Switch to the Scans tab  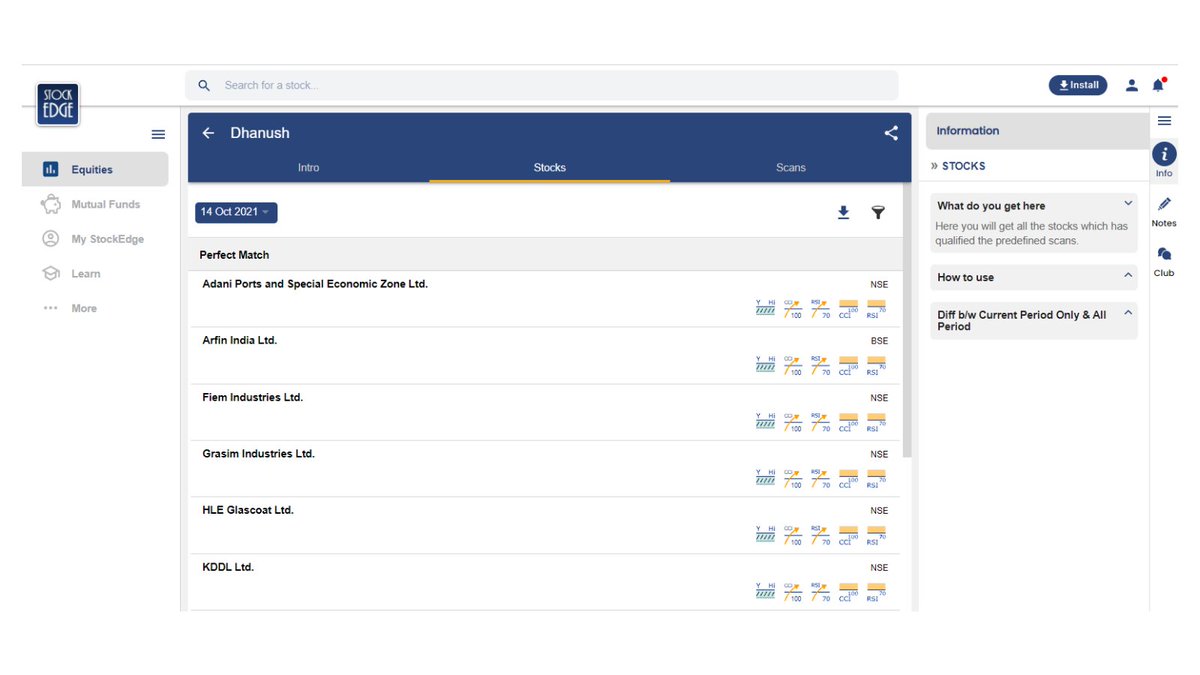tap(791, 167)
